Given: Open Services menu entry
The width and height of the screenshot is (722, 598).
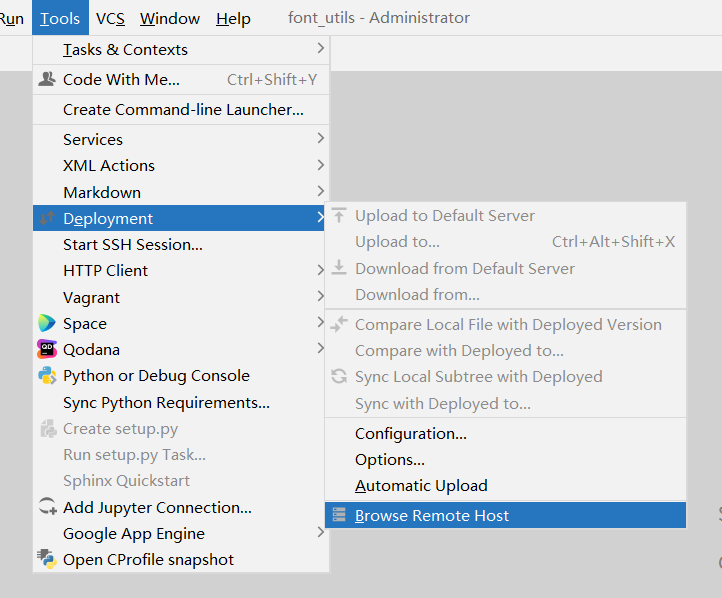Looking at the screenshot, I should click(181, 139).
